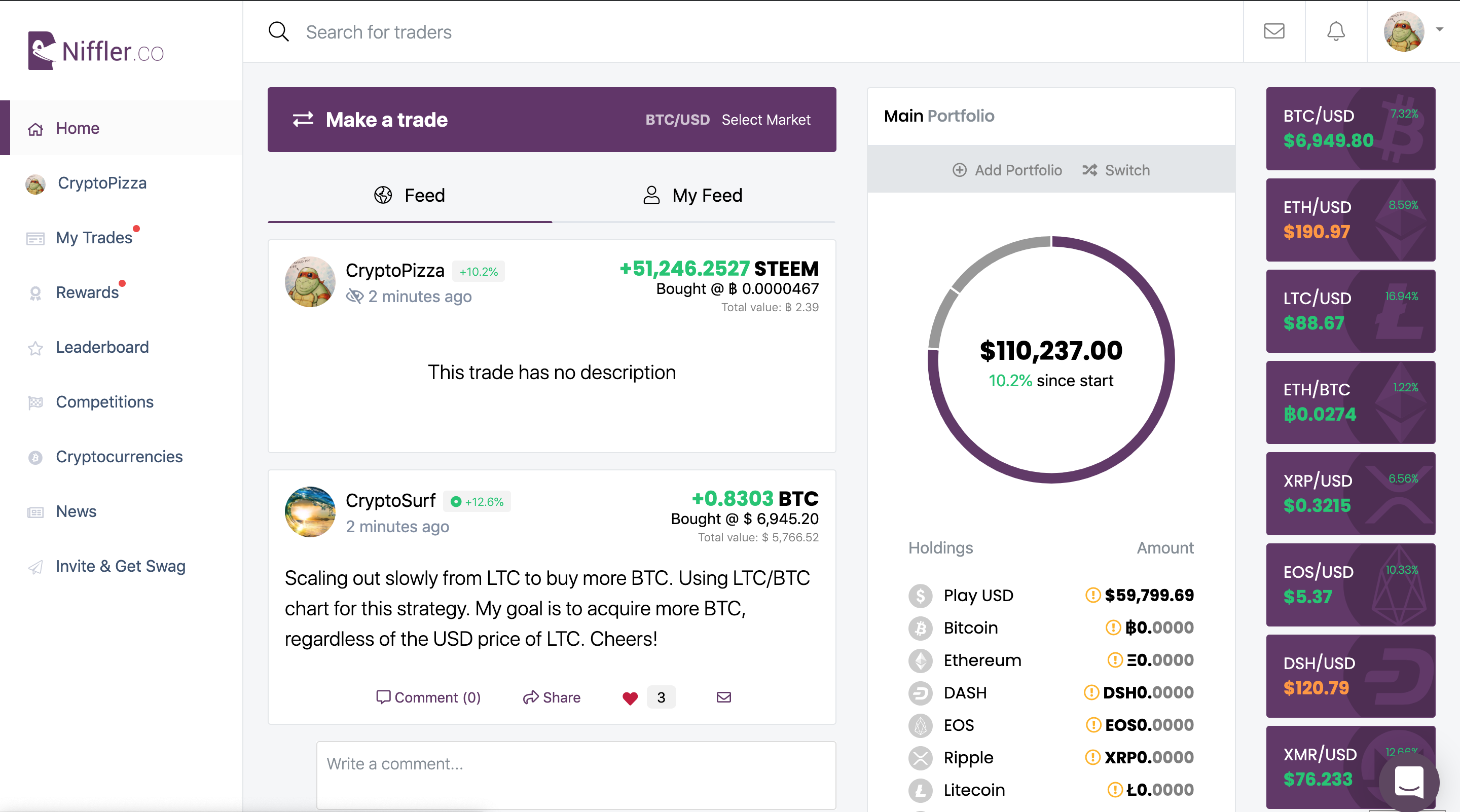The height and width of the screenshot is (812, 1460).
Task: Open the XRP/USD ticker card
Action: click(x=1350, y=494)
